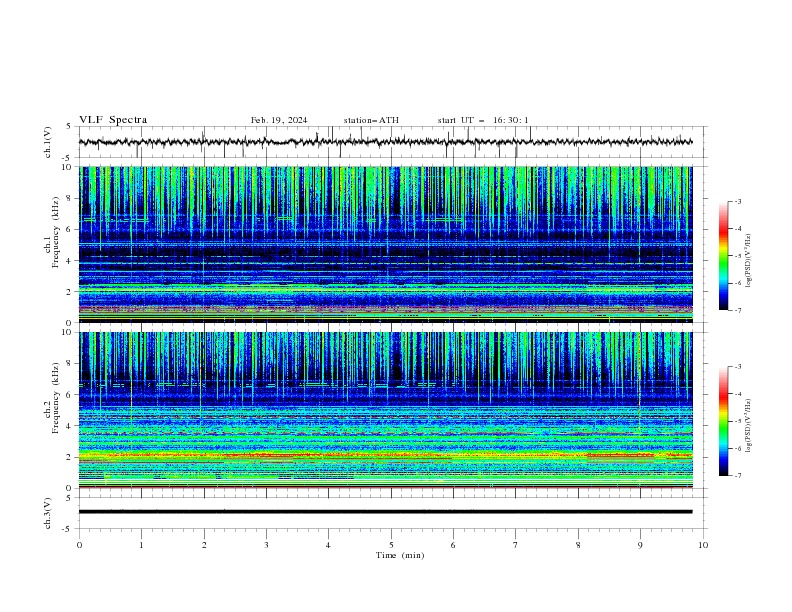Click the ch.1 voltage waveform trace

click(x=385, y=142)
